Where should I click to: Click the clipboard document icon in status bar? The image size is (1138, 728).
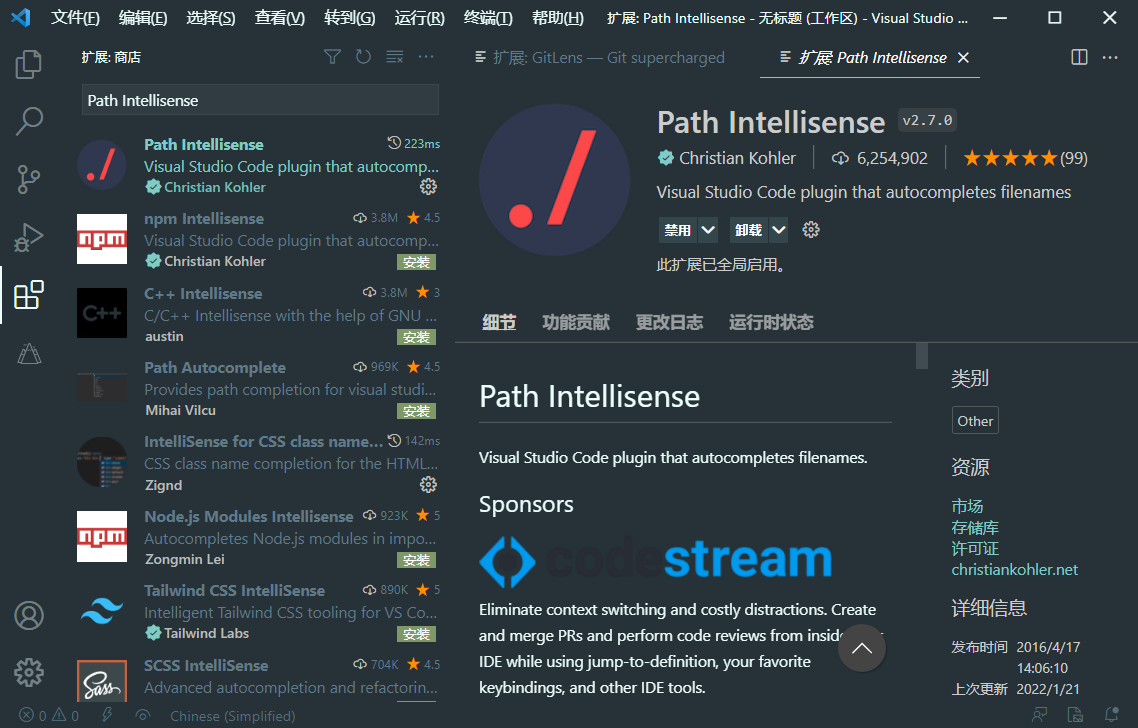tap(1075, 716)
